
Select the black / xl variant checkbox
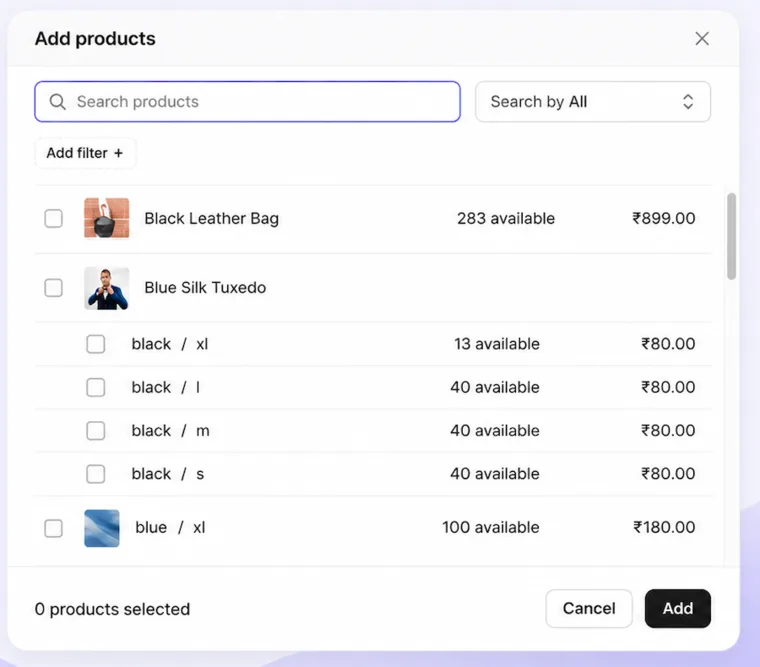pos(95,344)
